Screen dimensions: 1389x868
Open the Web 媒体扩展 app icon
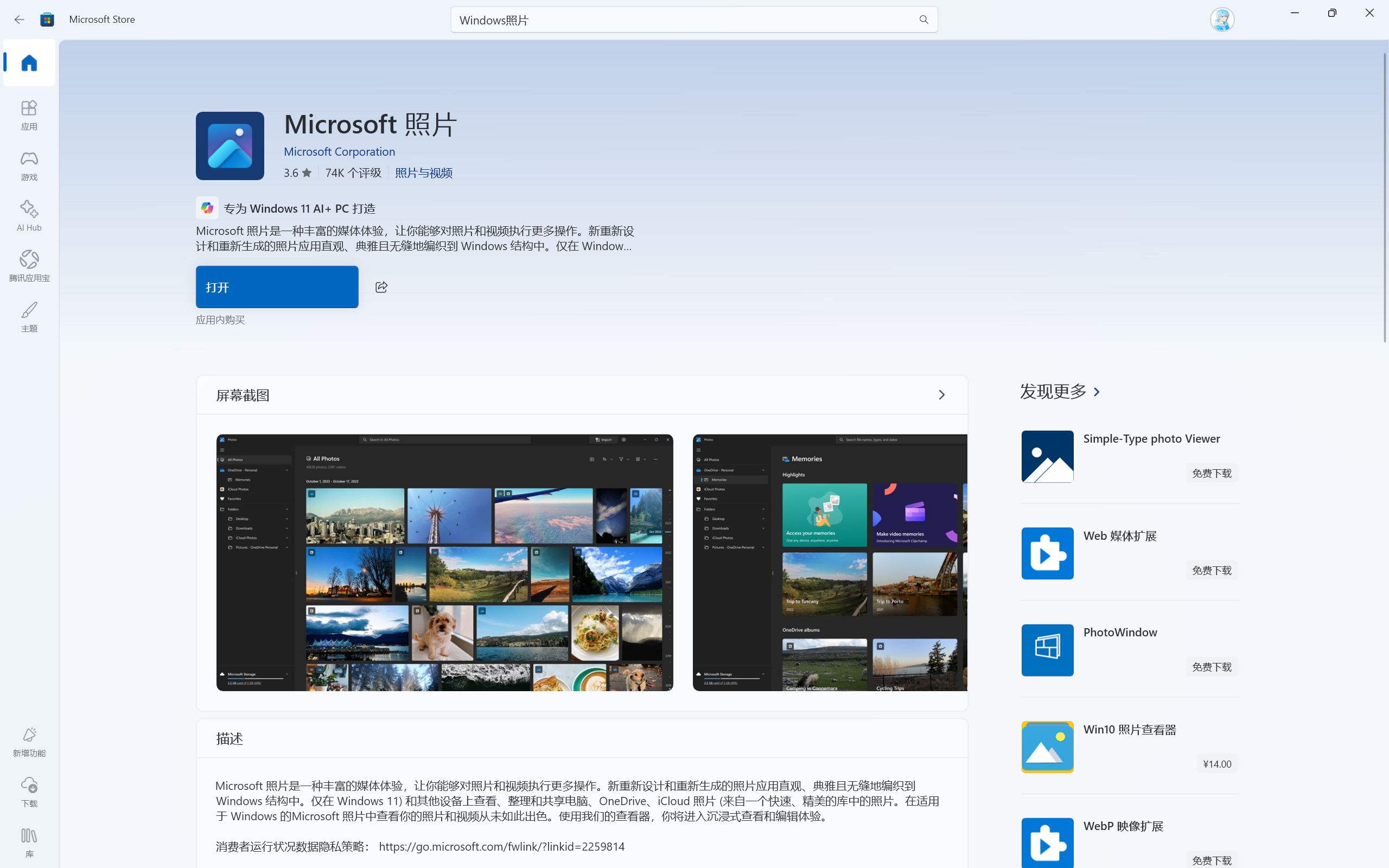coord(1047,553)
